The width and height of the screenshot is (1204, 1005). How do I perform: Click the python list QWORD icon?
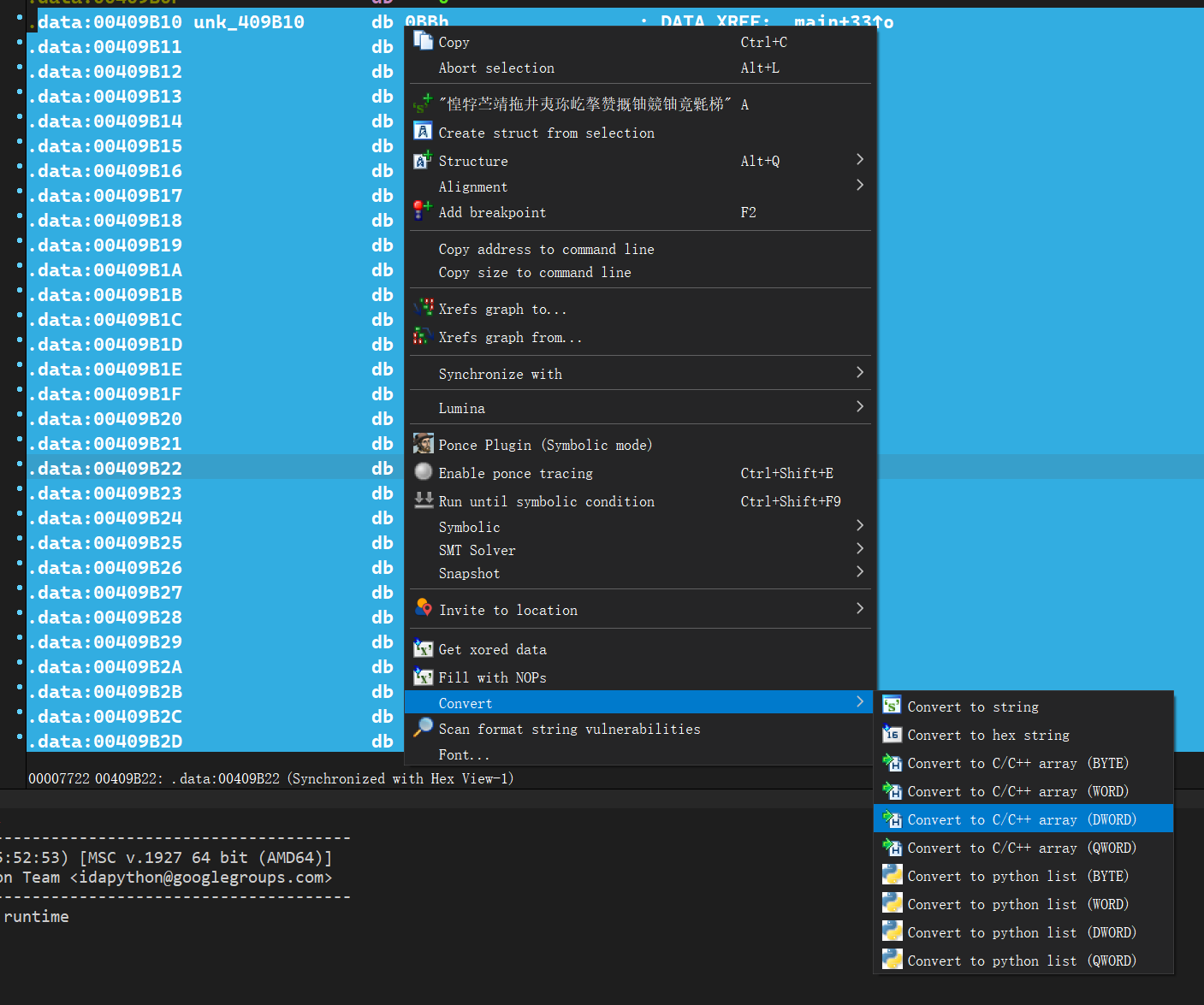pyautogui.click(x=892, y=960)
